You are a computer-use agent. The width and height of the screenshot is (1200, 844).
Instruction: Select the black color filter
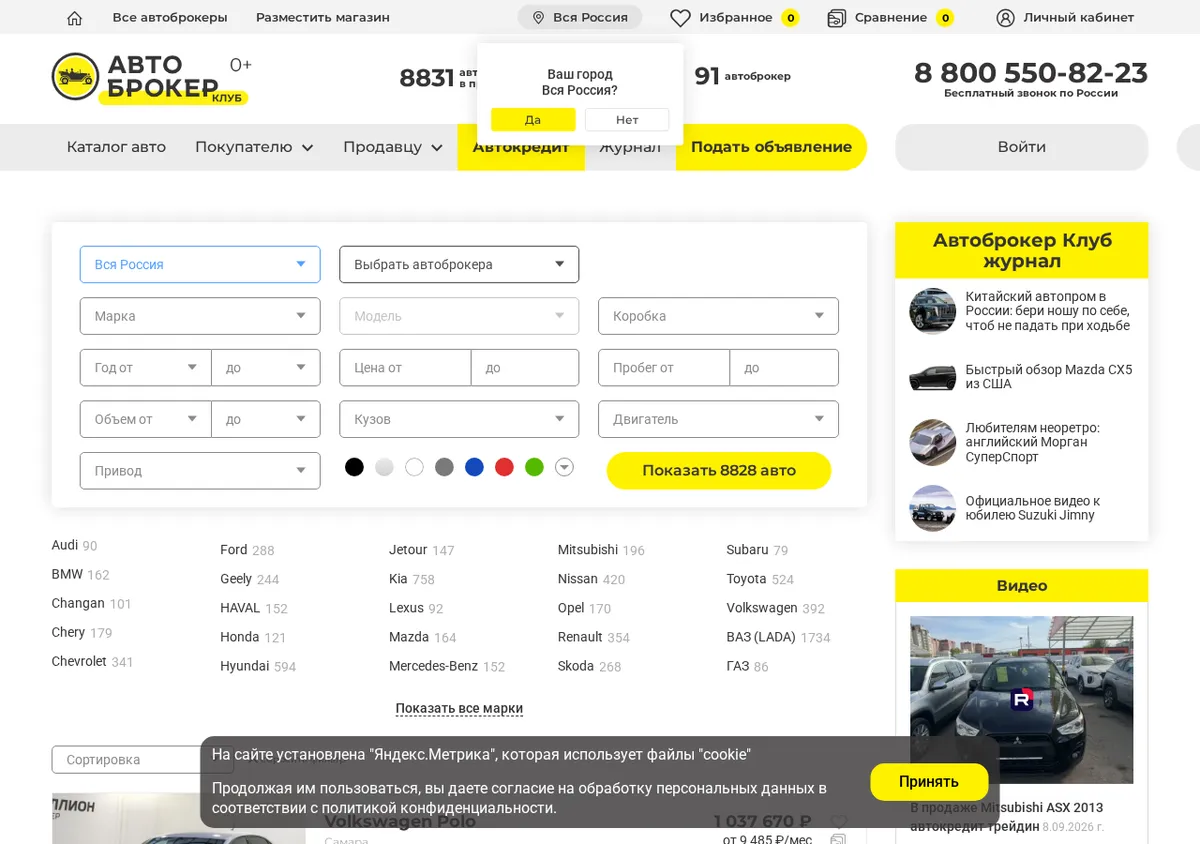click(354, 467)
